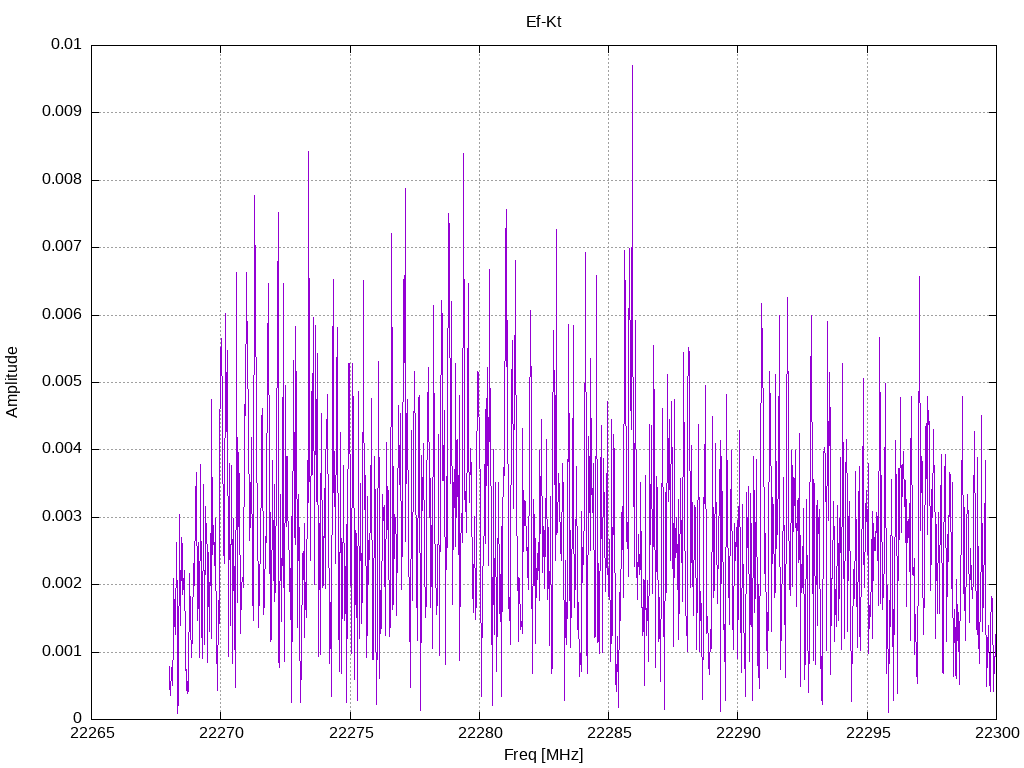Click the x-axis tick label 22285
This screenshot has height=768, width=1024.
coord(609,733)
